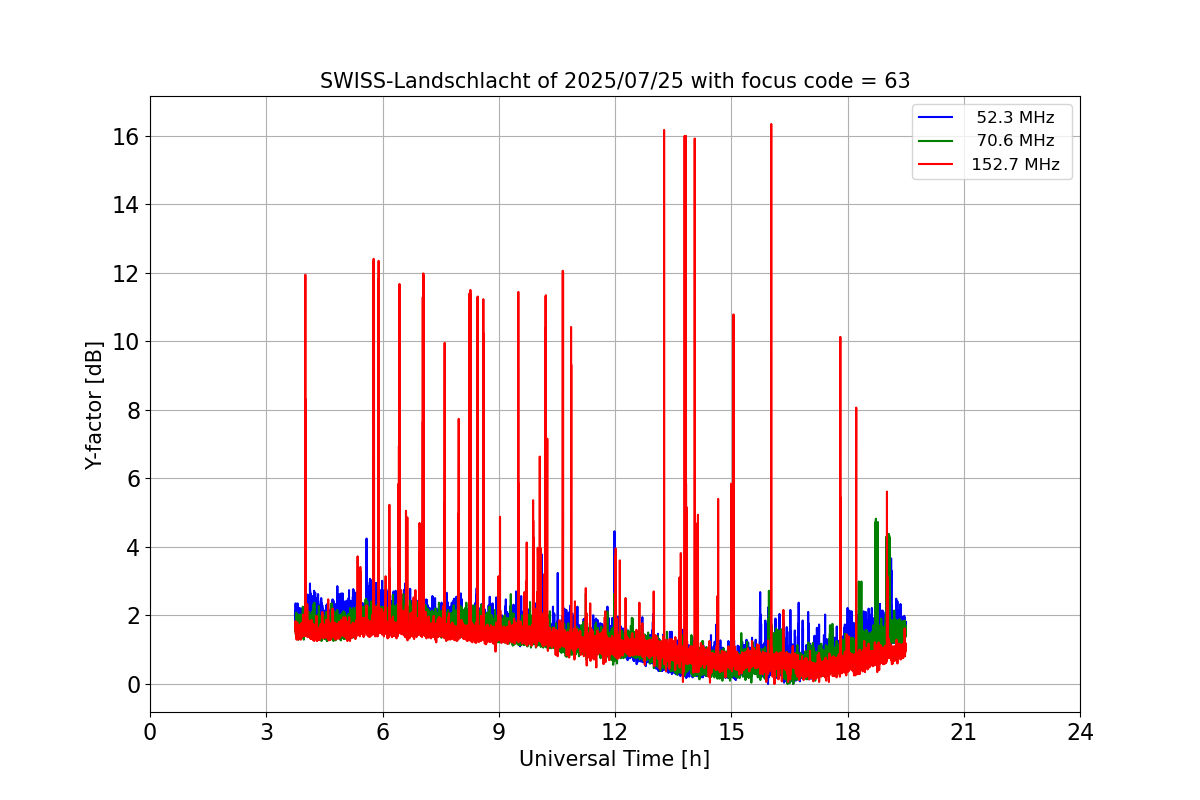Click x-axis tick label 18
The image size is (1200, 800).
(x=847, y=732)
